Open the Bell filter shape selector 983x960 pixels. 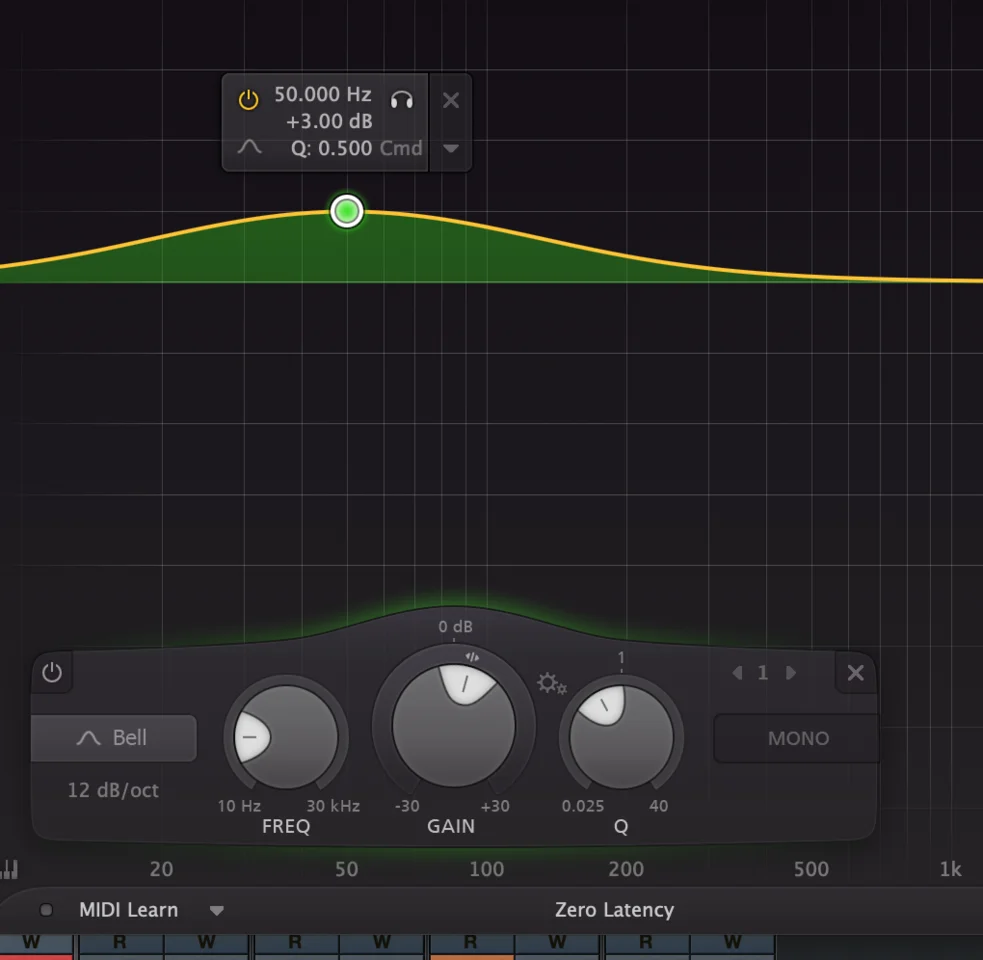point(113,738)
